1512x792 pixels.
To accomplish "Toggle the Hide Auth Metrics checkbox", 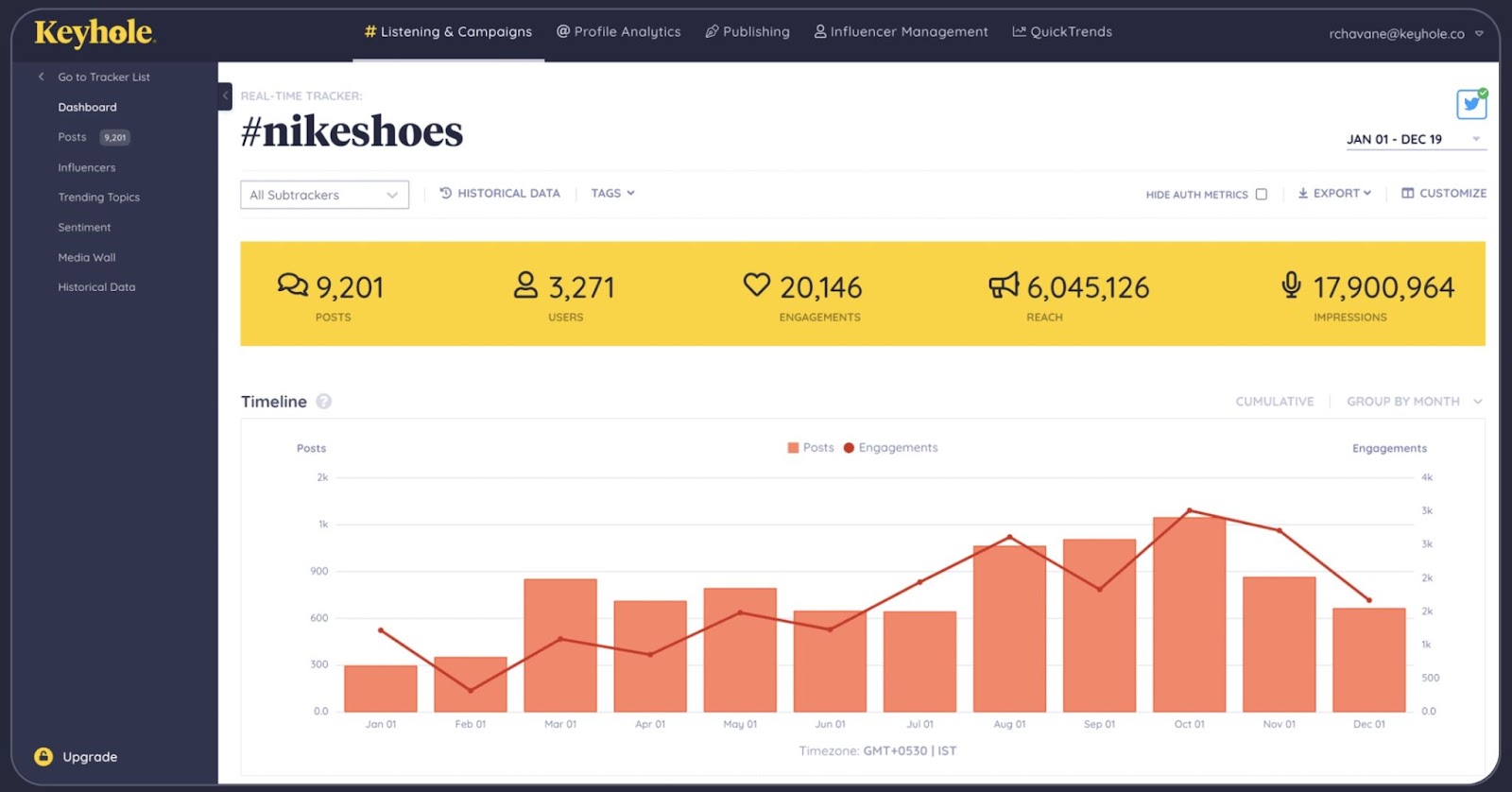I will coord(1261,194).
